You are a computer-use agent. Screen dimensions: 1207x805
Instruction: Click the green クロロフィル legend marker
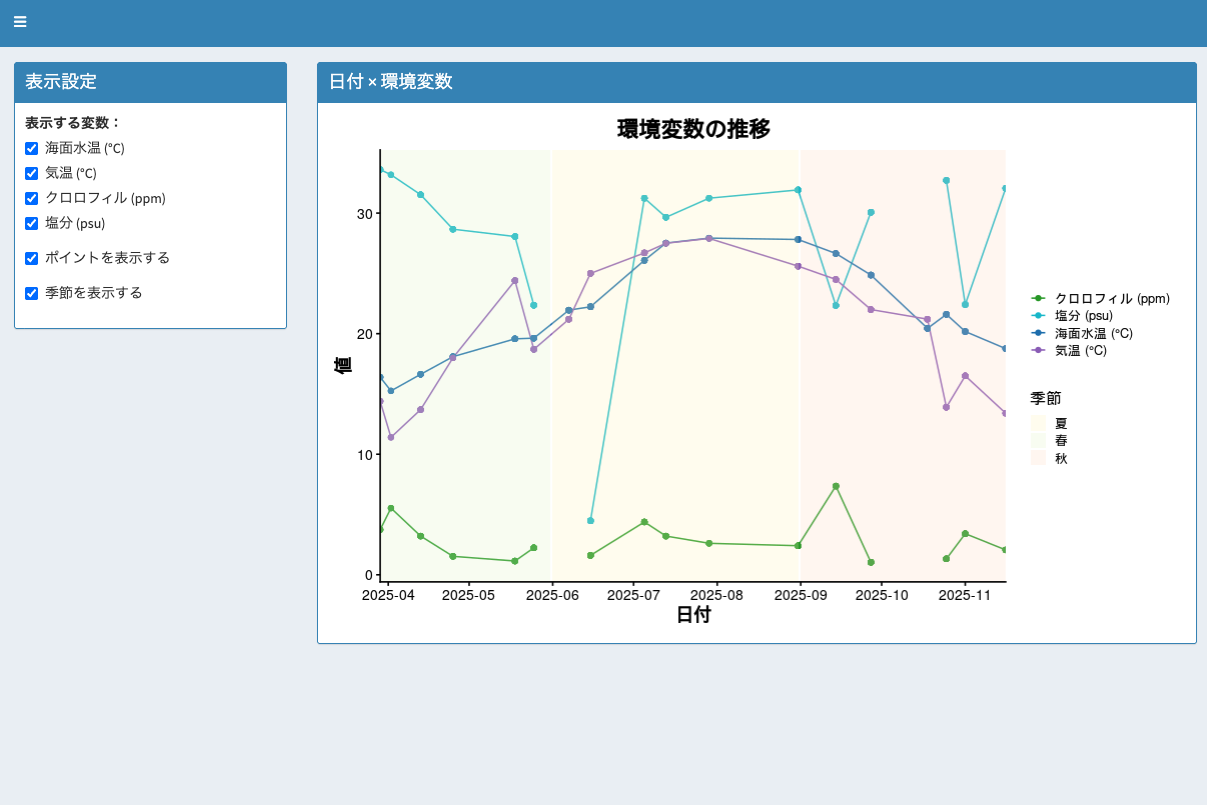(1038, 298)
